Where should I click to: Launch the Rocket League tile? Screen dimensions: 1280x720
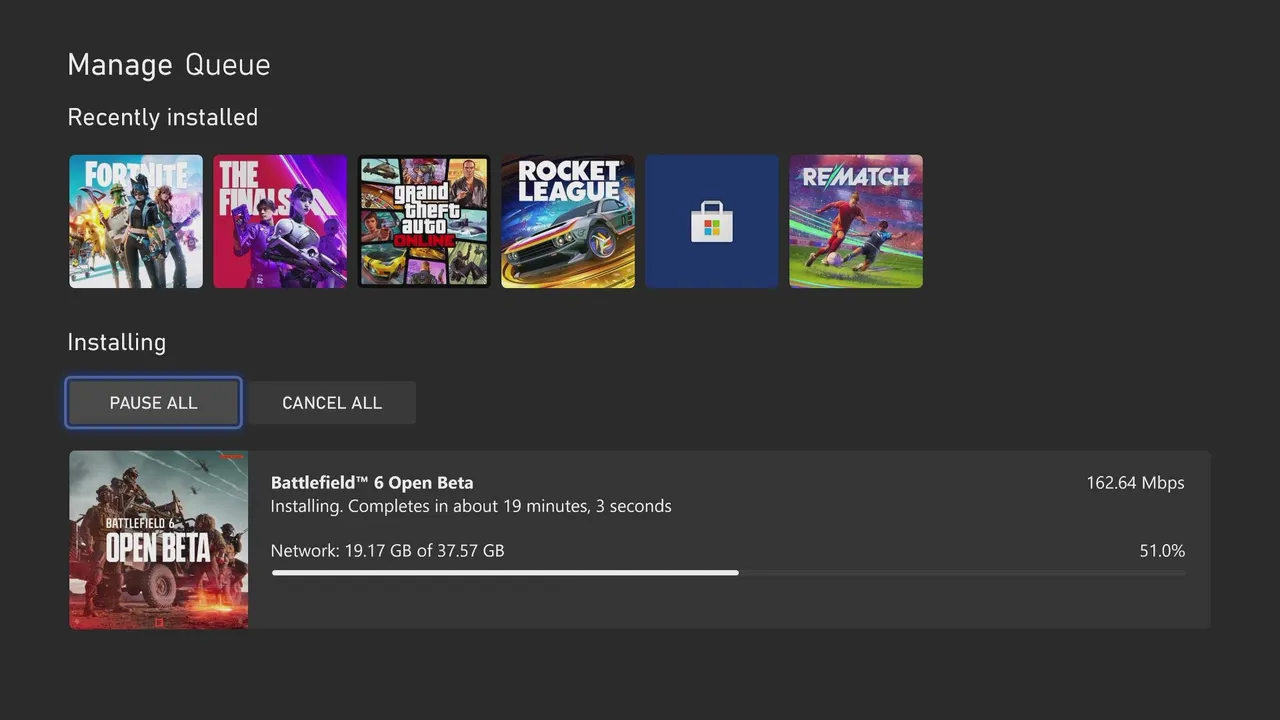[x=568, y=221]
